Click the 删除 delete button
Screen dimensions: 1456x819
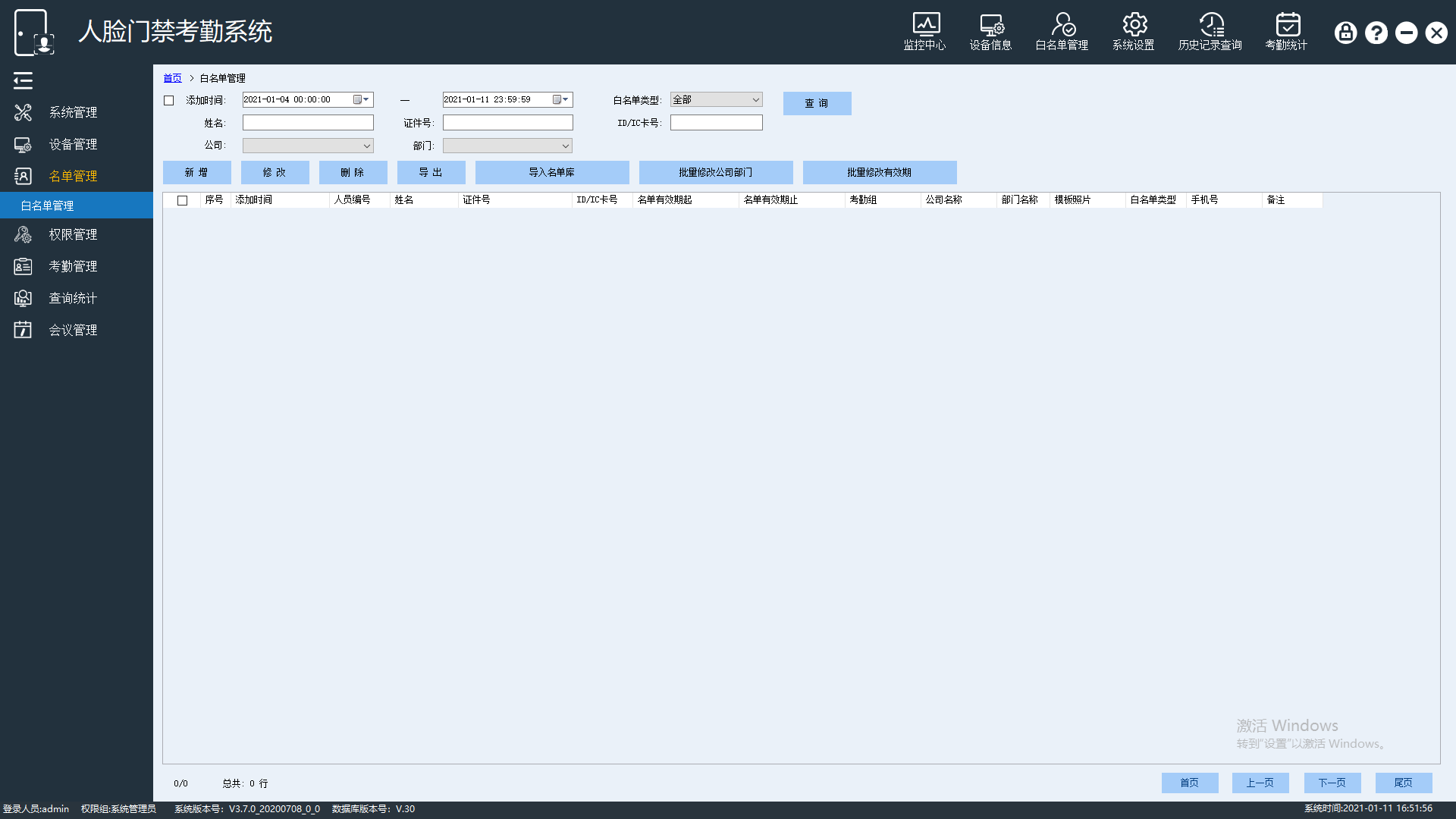click(x=353, y=172)
